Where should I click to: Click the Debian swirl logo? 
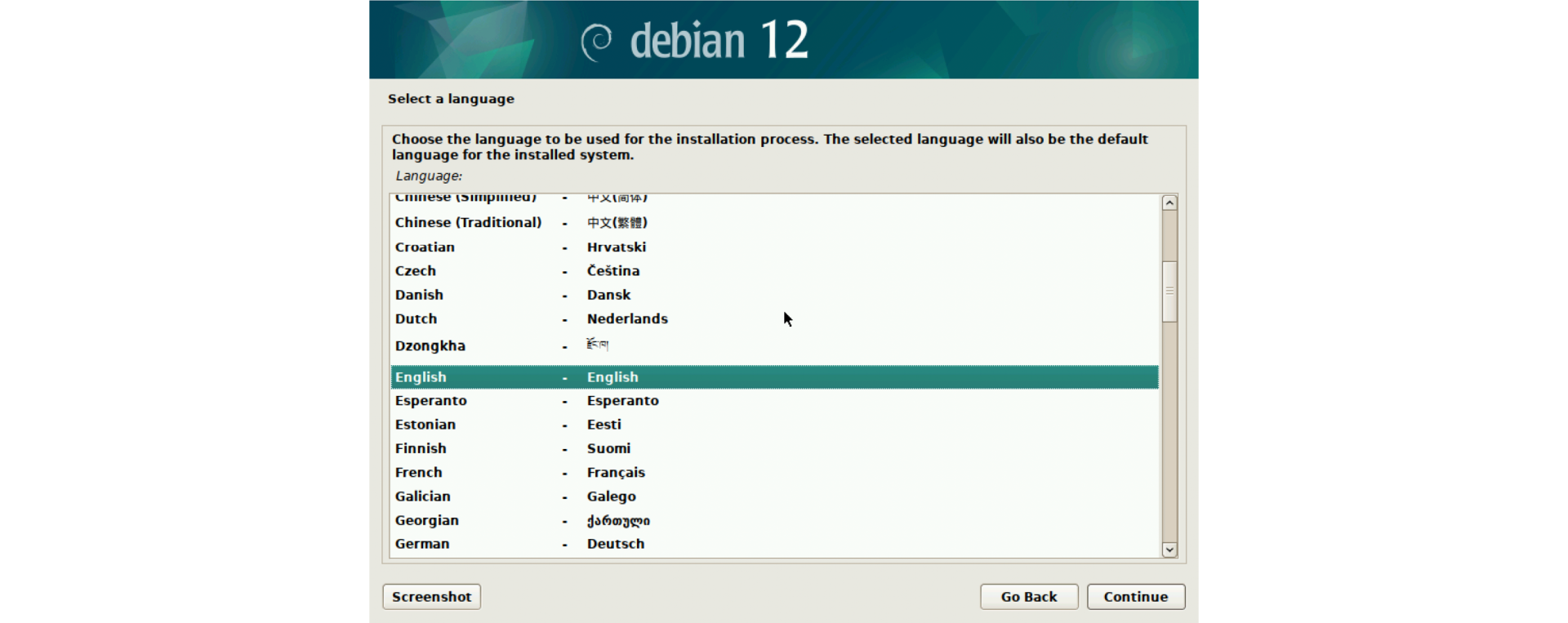click(x=596, y=41)
